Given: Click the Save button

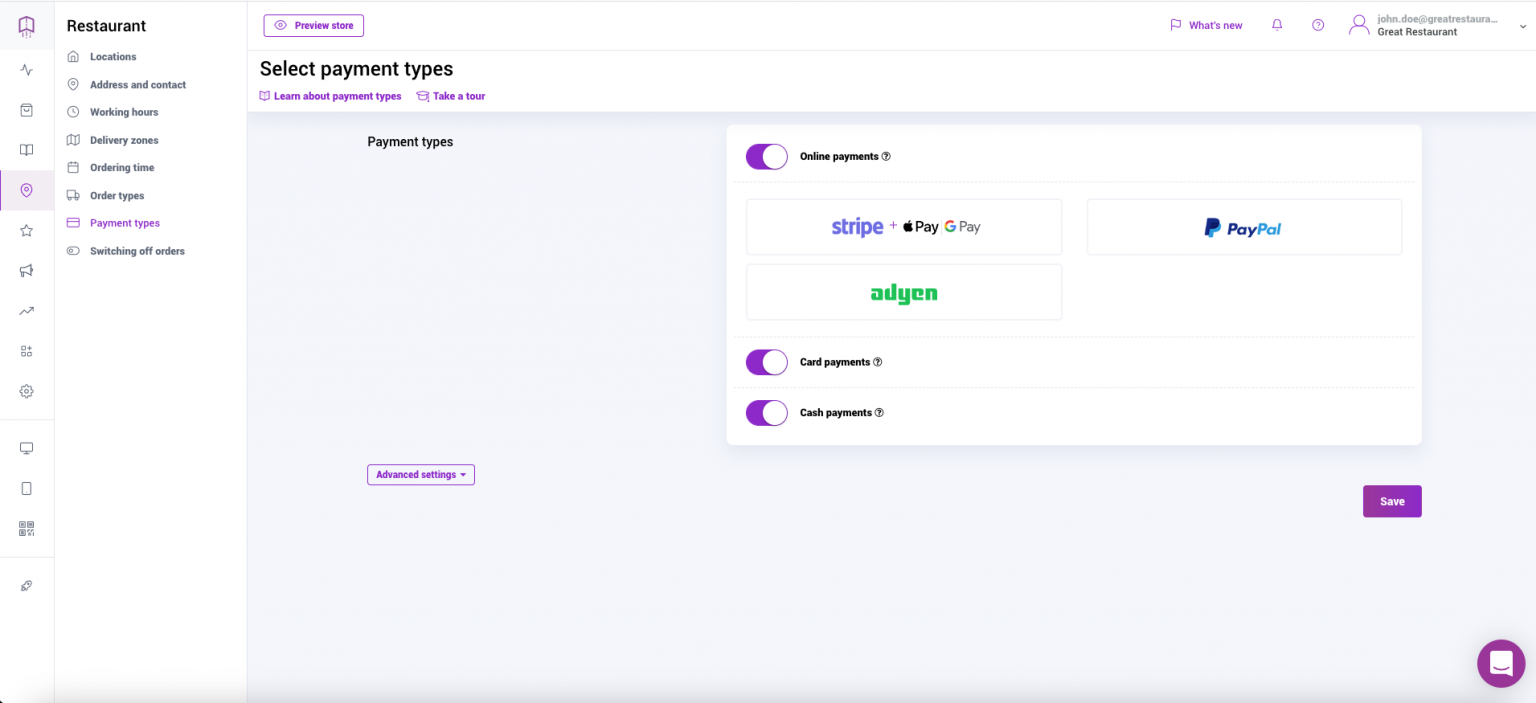Looking at the screenshot, I should click(x=1391, y=502).
